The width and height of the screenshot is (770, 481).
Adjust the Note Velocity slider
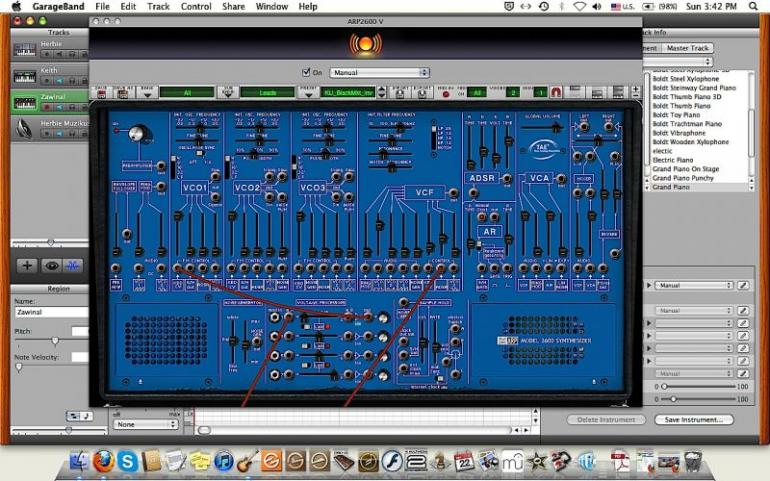(19, 367)
